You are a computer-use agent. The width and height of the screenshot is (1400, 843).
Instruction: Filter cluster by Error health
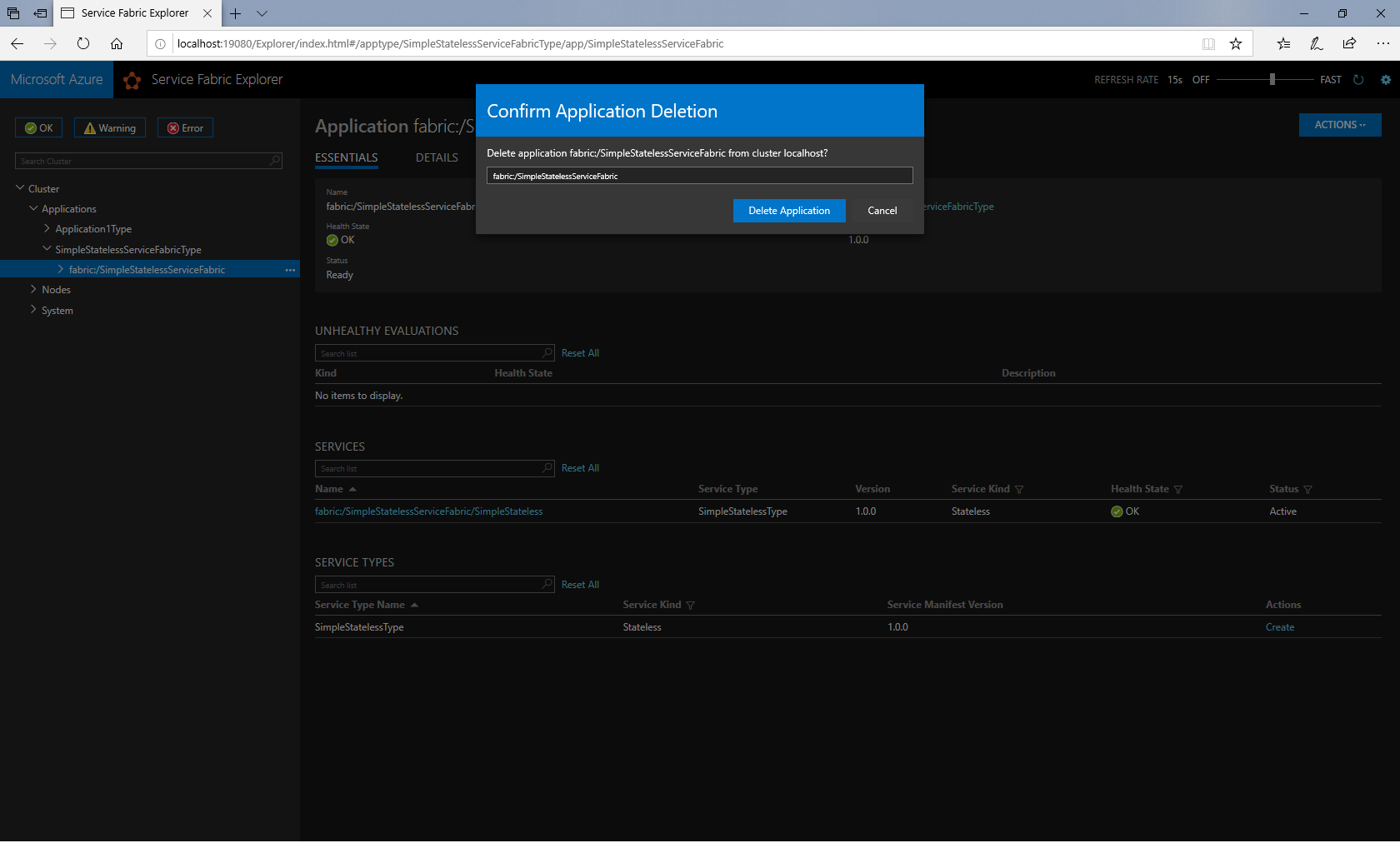coord(185,127)
